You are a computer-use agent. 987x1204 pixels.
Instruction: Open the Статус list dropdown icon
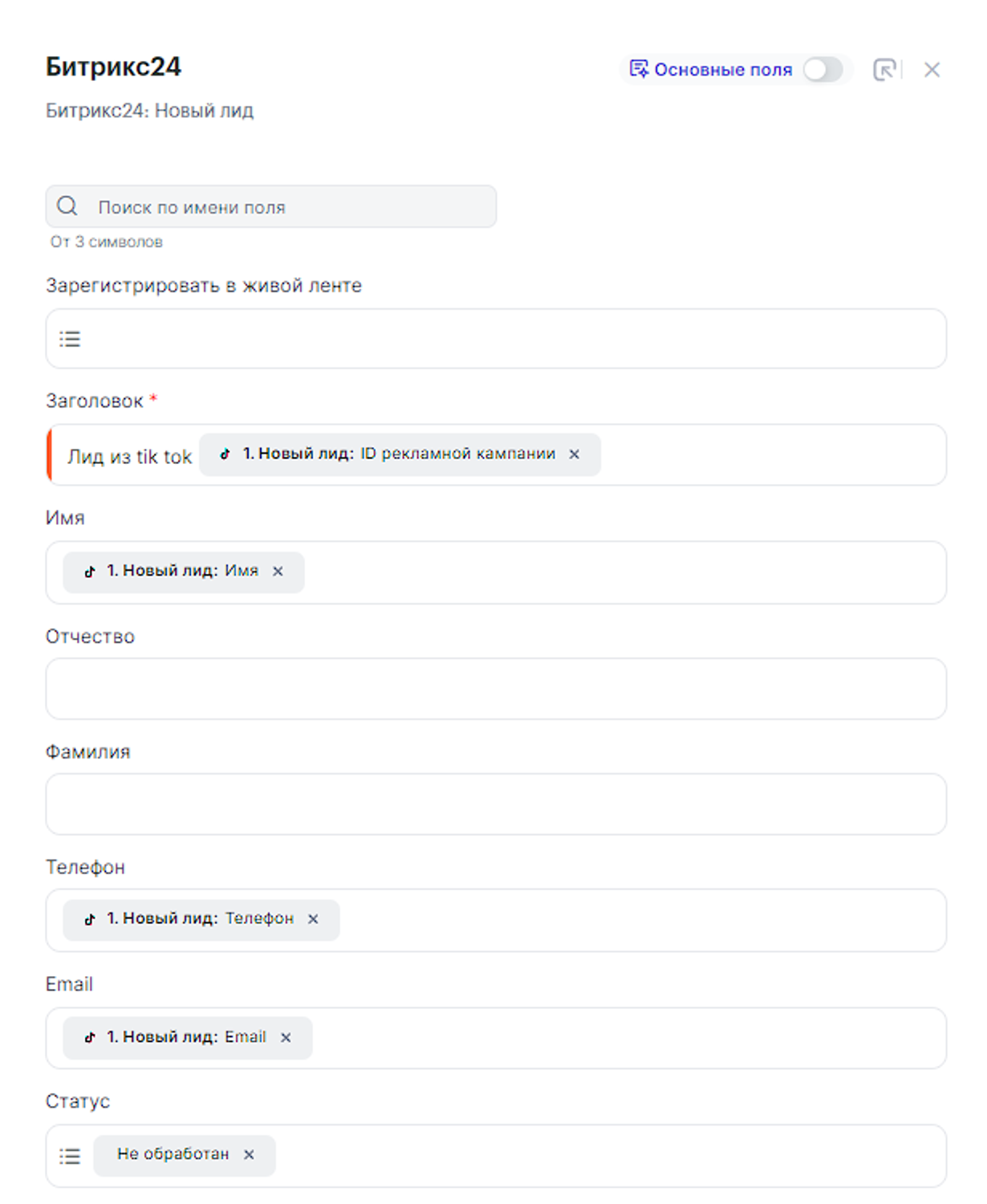(x=70, y=1156)
